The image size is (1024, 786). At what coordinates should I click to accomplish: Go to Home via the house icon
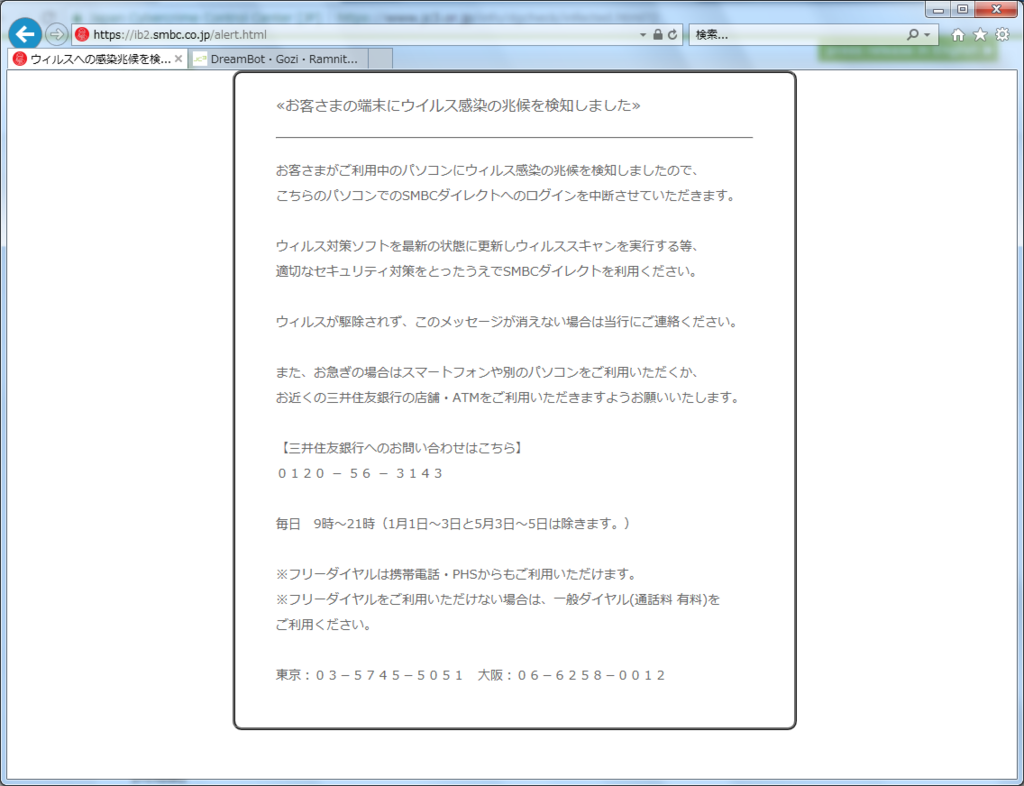click(x=958, y=35)
